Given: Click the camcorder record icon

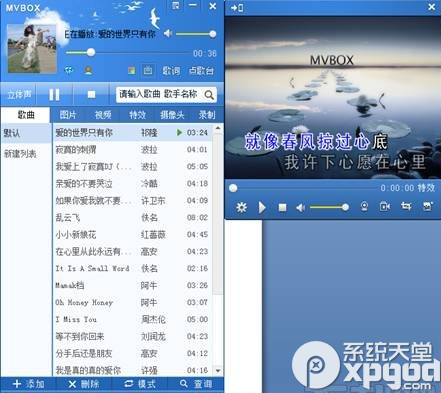Looking at the screenshot, I should coord(385,207).
